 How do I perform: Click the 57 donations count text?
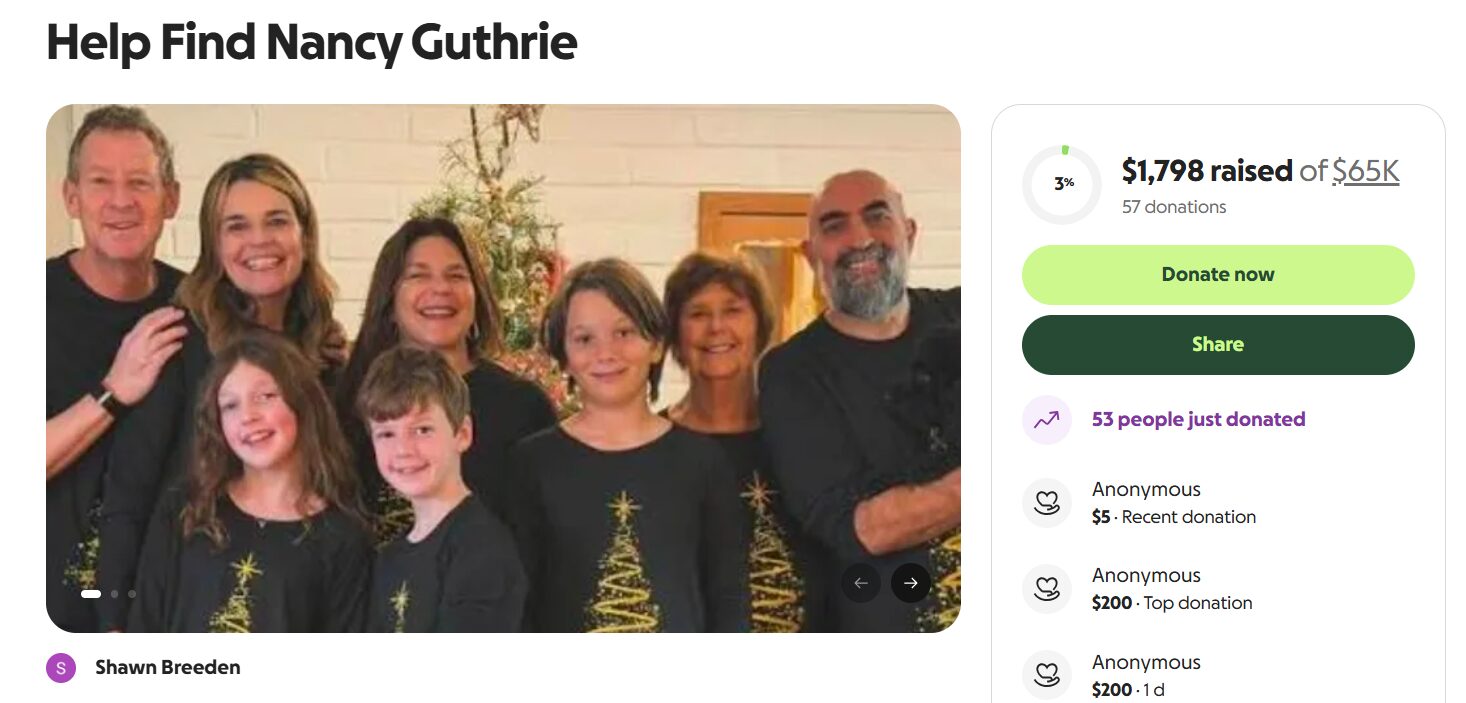(x=1174, y=207)
